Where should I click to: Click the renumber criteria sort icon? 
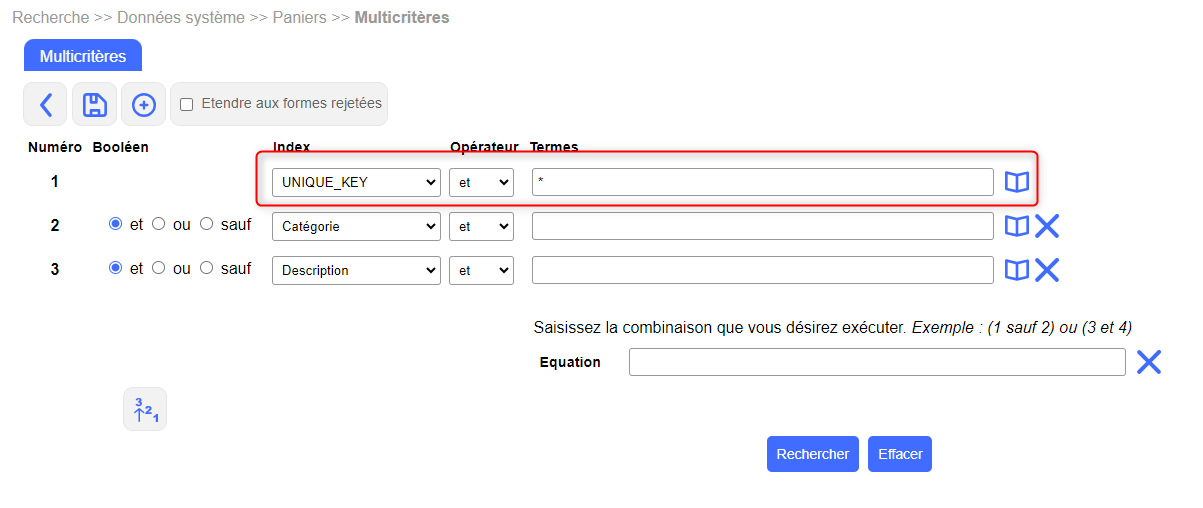point(145,409)
